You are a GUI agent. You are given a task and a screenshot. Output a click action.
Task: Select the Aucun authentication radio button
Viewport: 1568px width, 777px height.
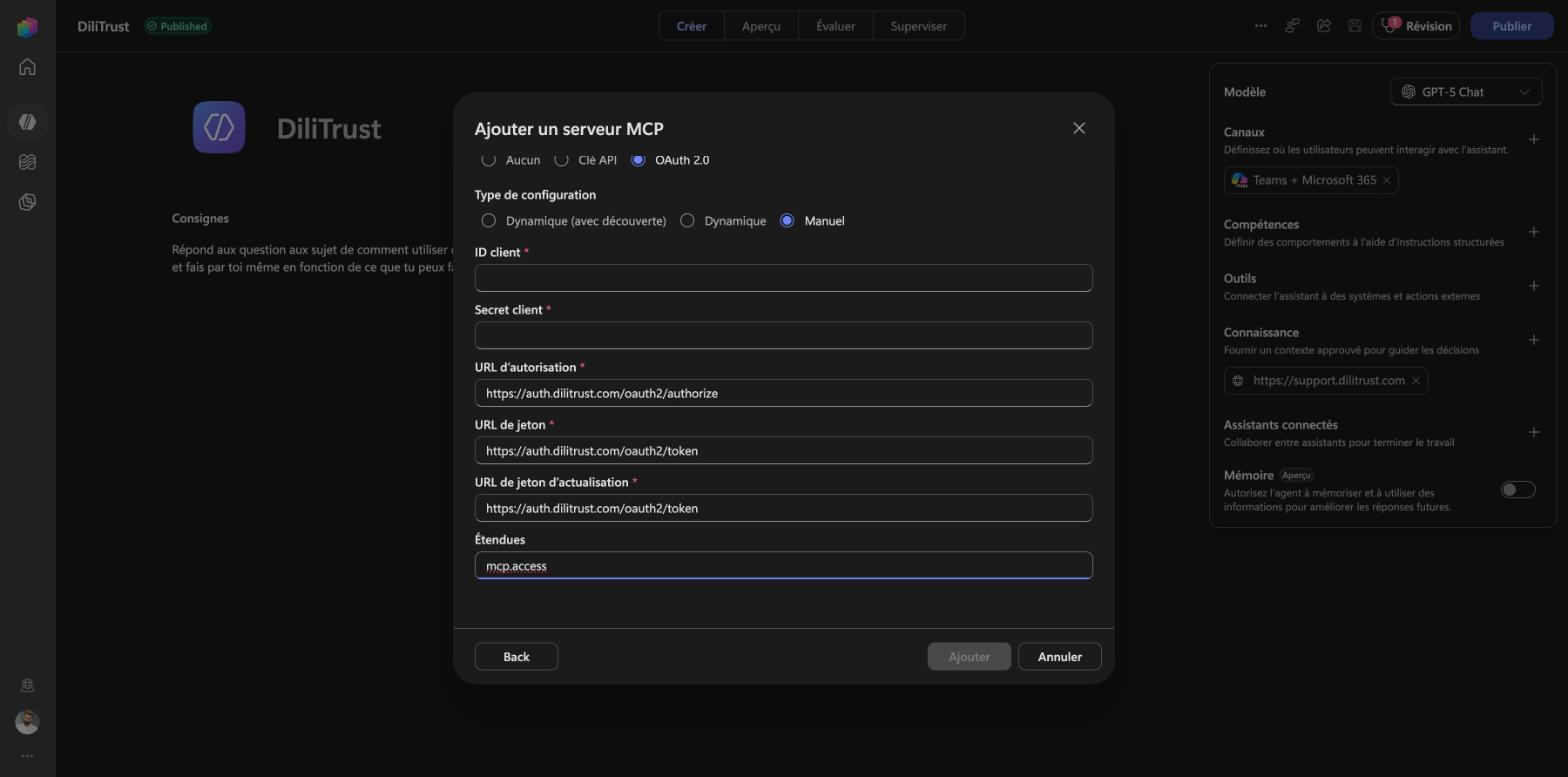pyautogui.click(x=489, y=160)
